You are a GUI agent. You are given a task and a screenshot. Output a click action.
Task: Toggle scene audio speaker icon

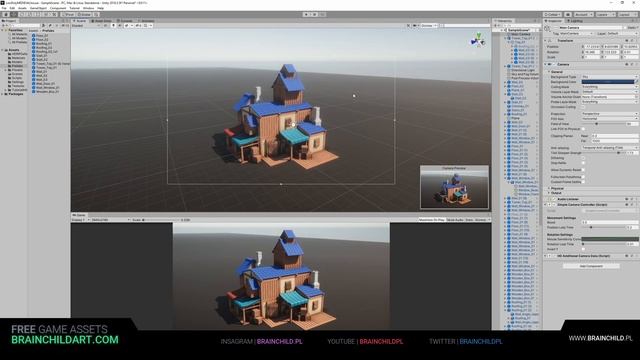[120, 25]
